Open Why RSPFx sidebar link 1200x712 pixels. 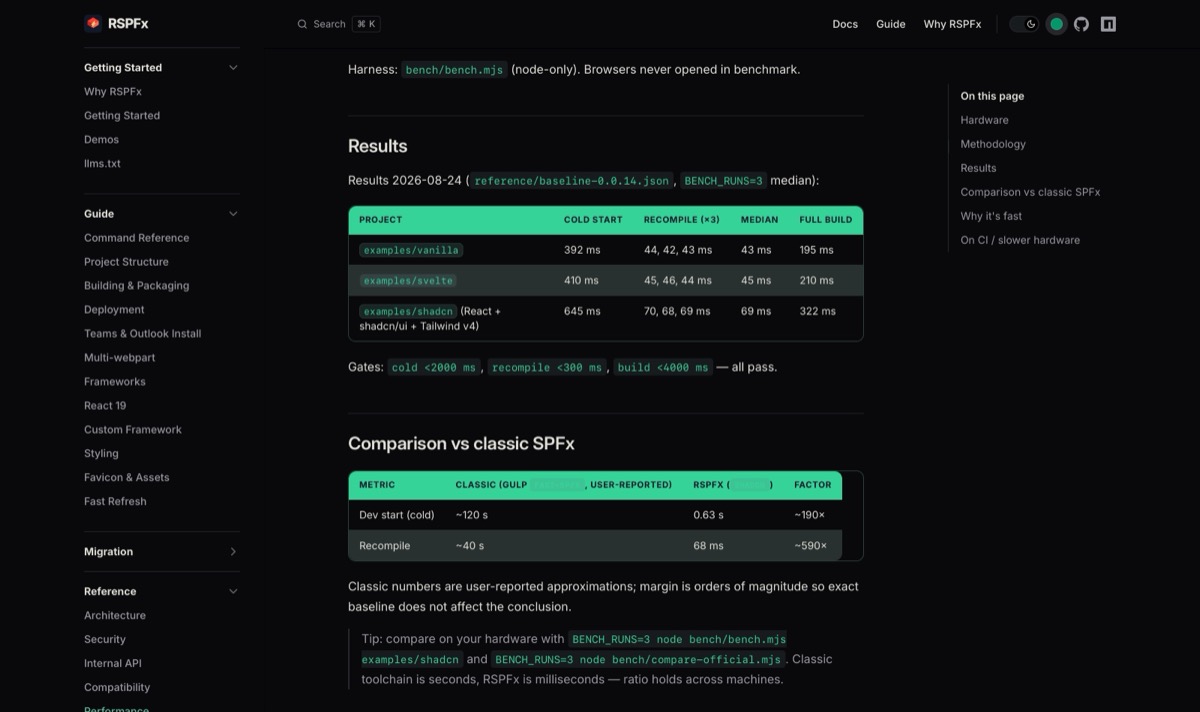coord(113,92)
